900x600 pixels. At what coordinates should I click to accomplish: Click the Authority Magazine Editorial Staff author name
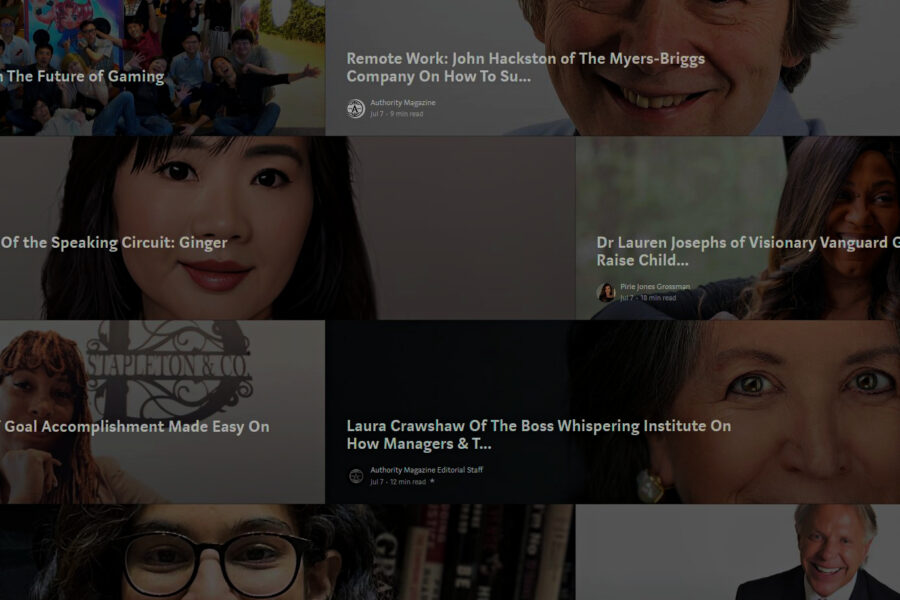click(x=426, y=470)
